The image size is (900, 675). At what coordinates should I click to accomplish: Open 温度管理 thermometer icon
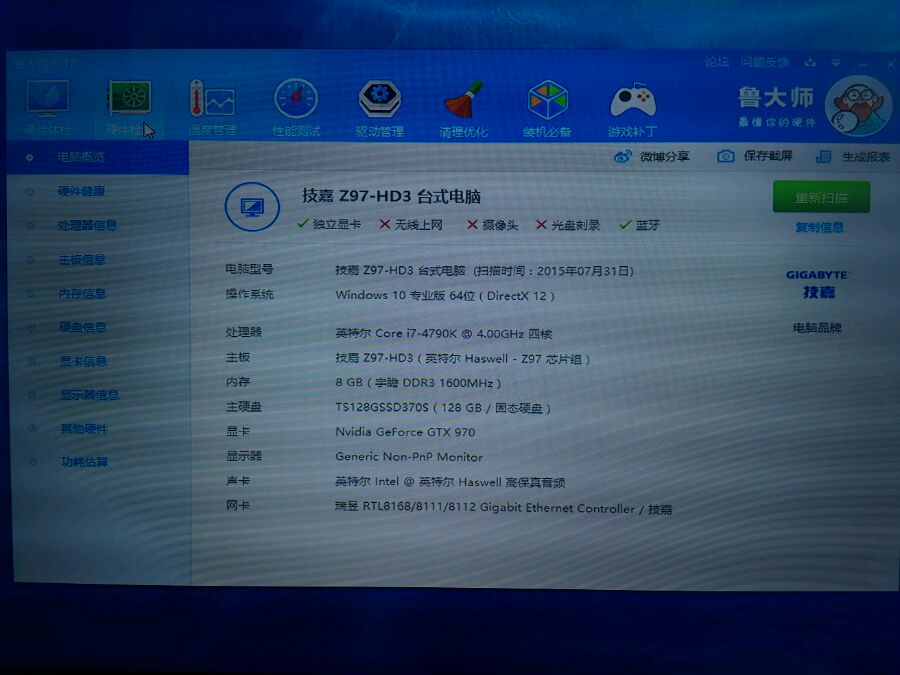pyautogui.click(x=212, y=99)
